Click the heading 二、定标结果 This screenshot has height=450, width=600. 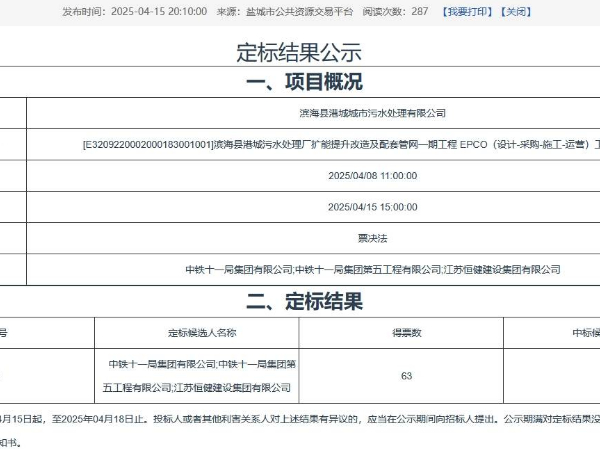tap(304, 301)
